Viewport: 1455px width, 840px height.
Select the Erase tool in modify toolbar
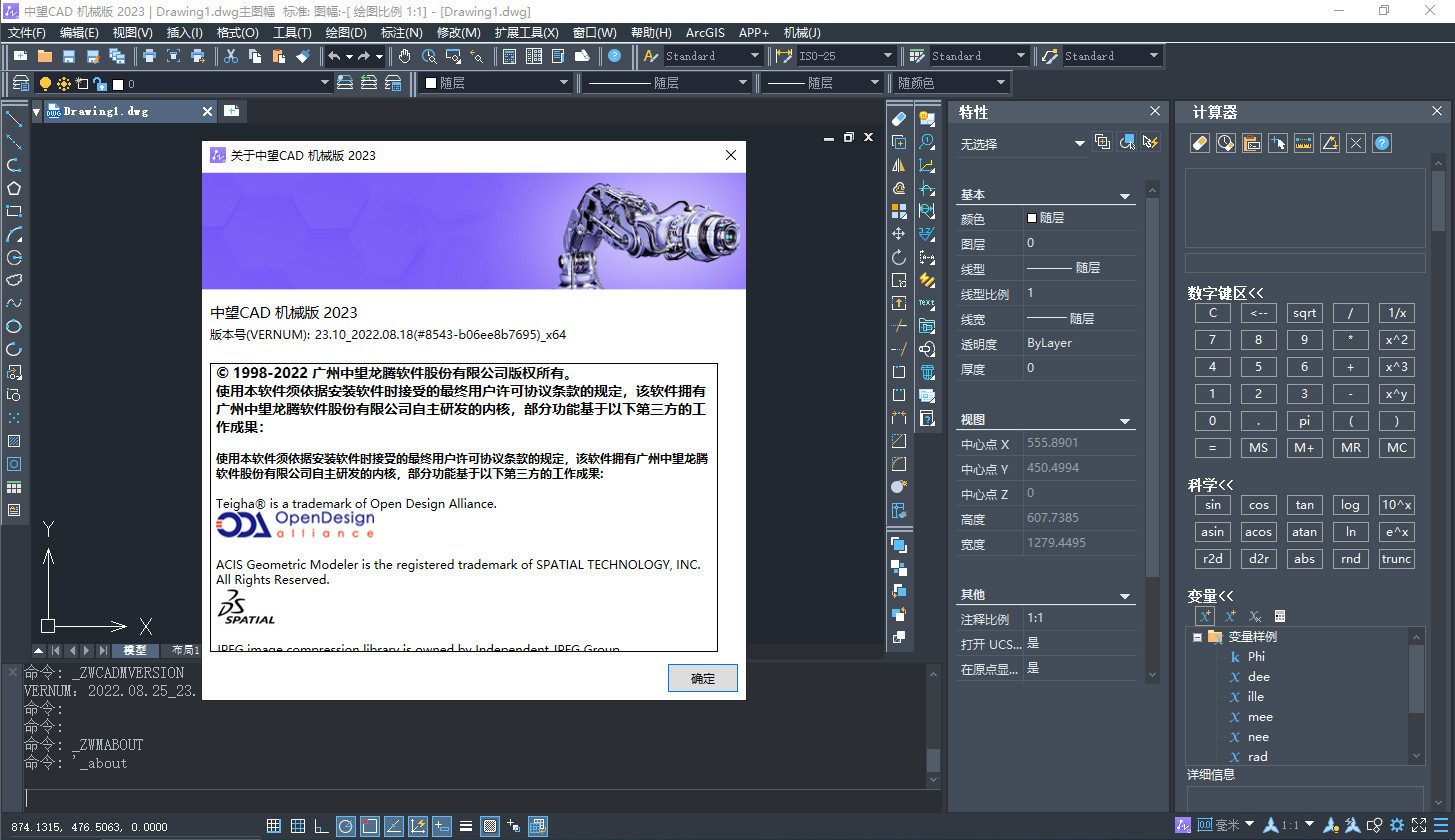[x=898, y=119]
